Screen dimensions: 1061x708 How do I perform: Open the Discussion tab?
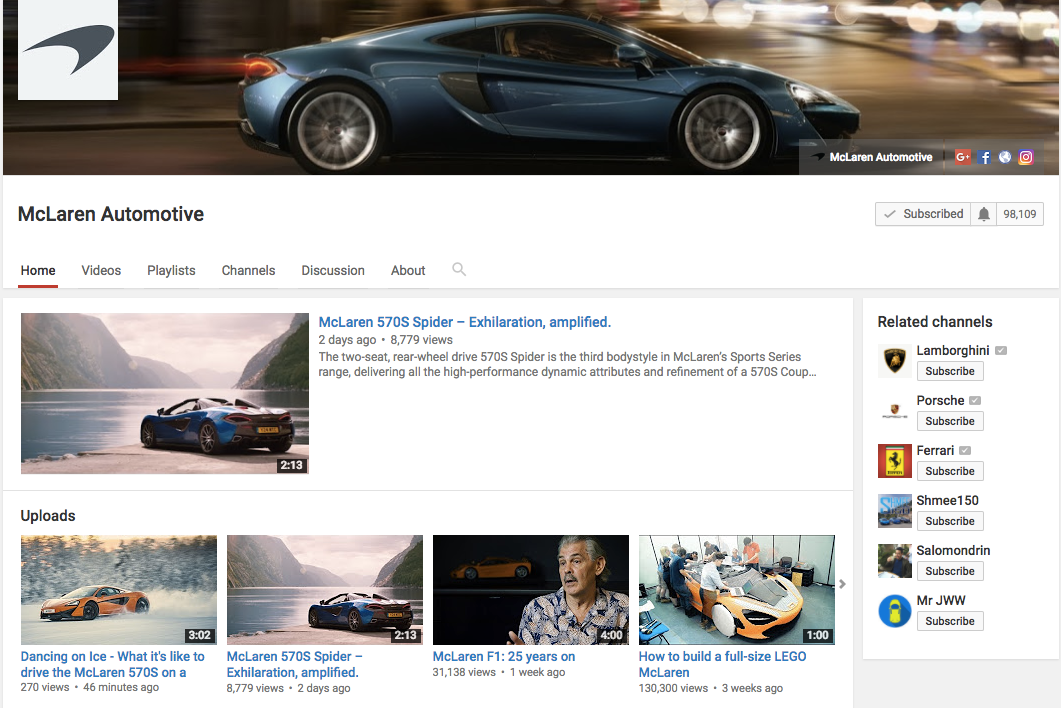[x=333, y=271]
